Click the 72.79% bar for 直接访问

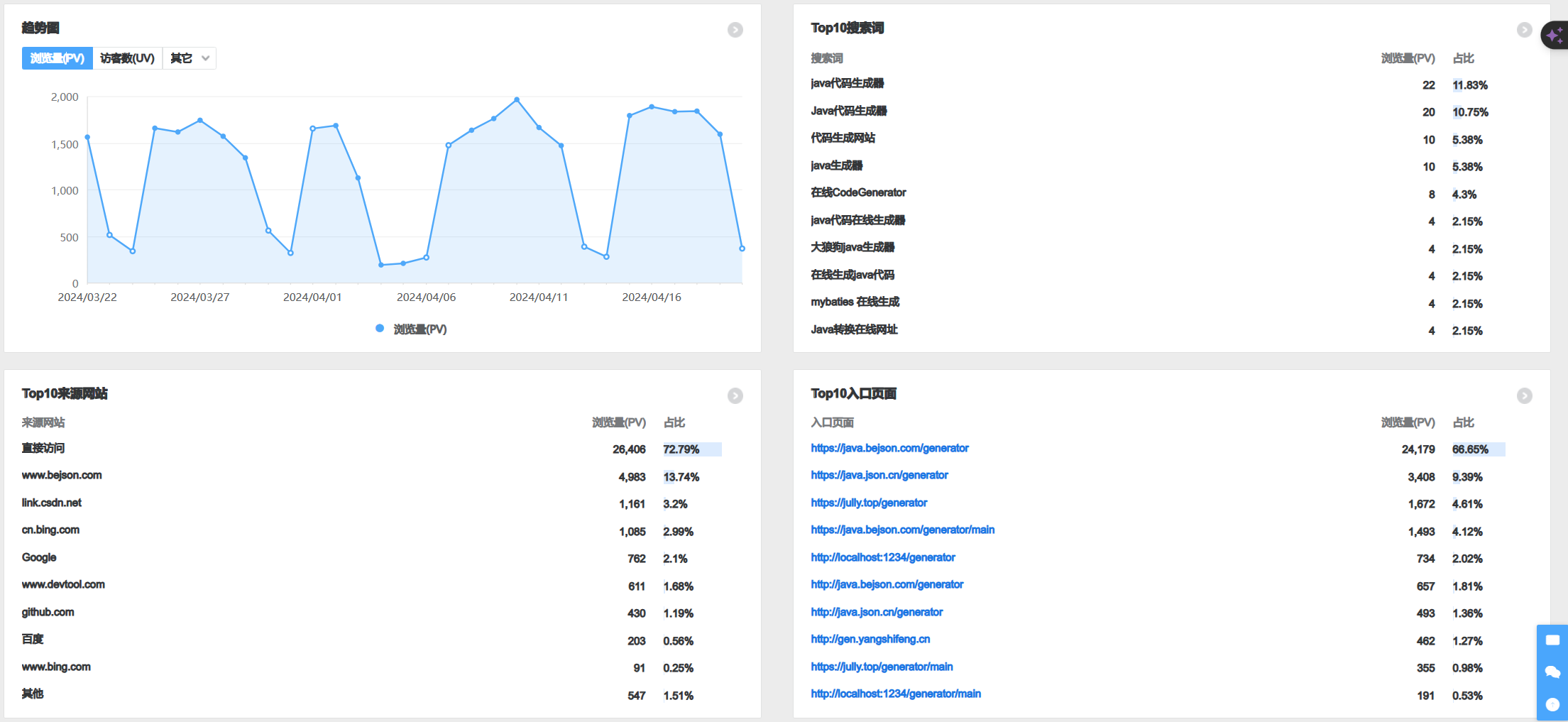point(692,449)
